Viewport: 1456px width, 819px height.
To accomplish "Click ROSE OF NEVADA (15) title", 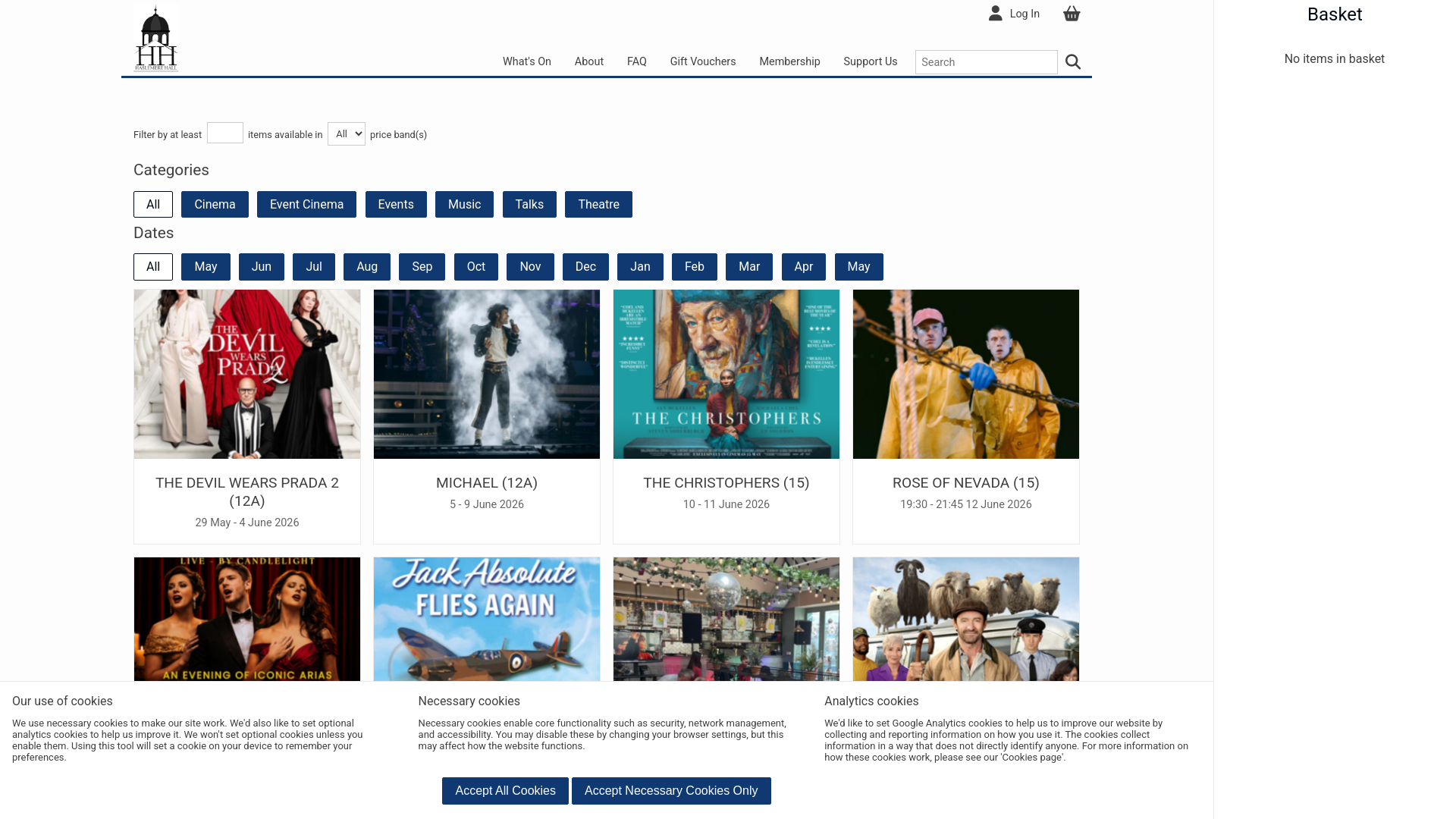I will (966, 483).
